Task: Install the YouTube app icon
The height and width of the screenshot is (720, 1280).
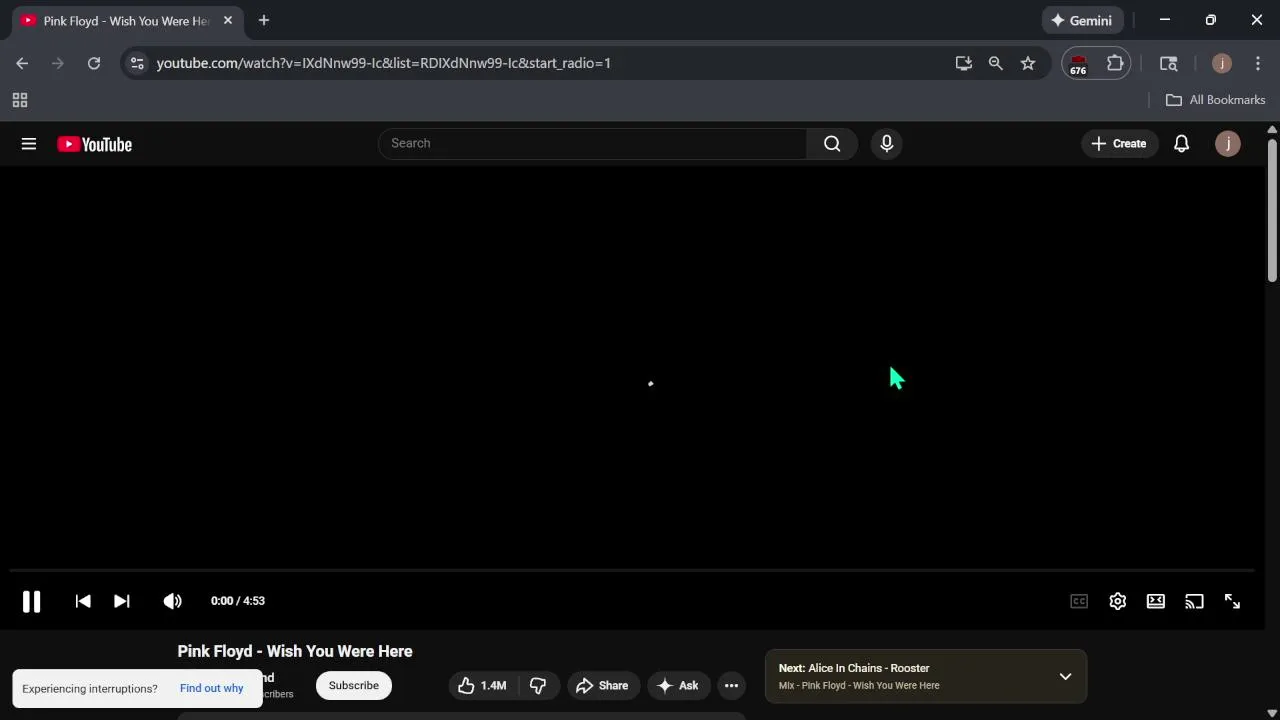Action: pyautogui.click(x=964, y=63)
